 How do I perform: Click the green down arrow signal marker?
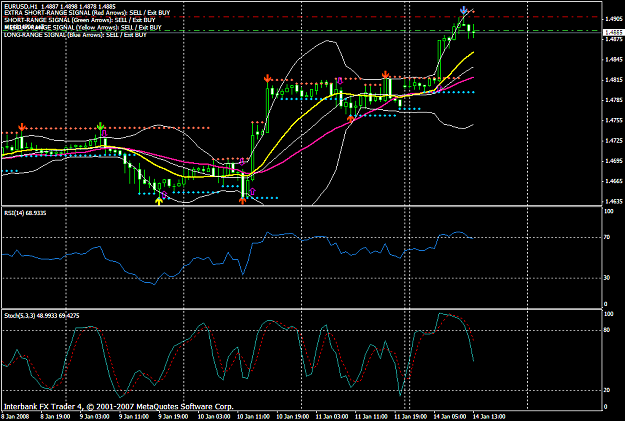100,126
